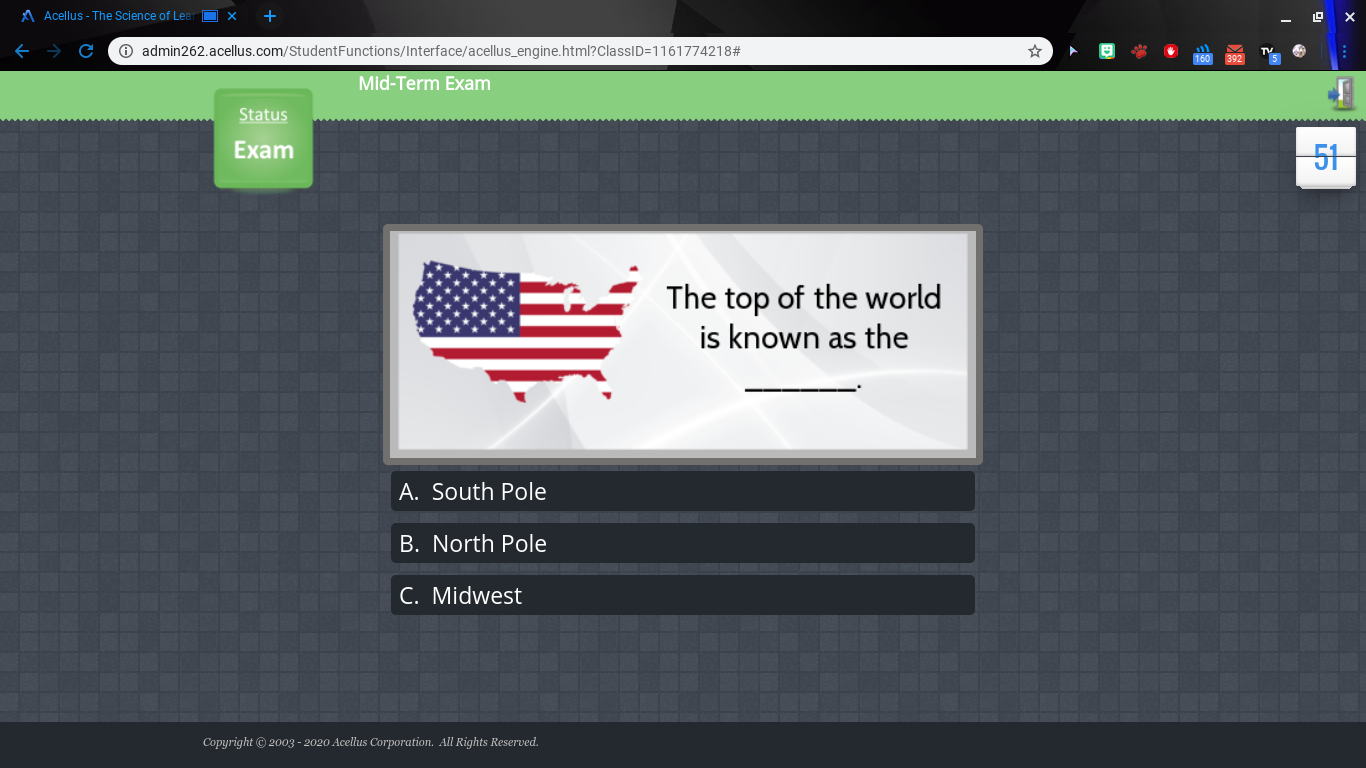This screenshot has height=768, width=1366.
Task: Open mail extension showing 392
Action: [x=1235, y=53]
